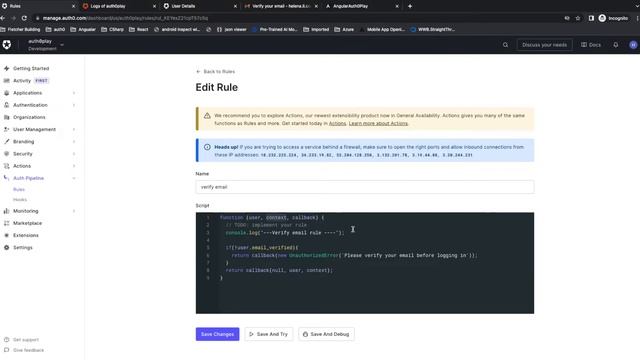The height and width of the screenshot is (360, 640).
Task: Click Save Changes button
Action: (218, 334)
